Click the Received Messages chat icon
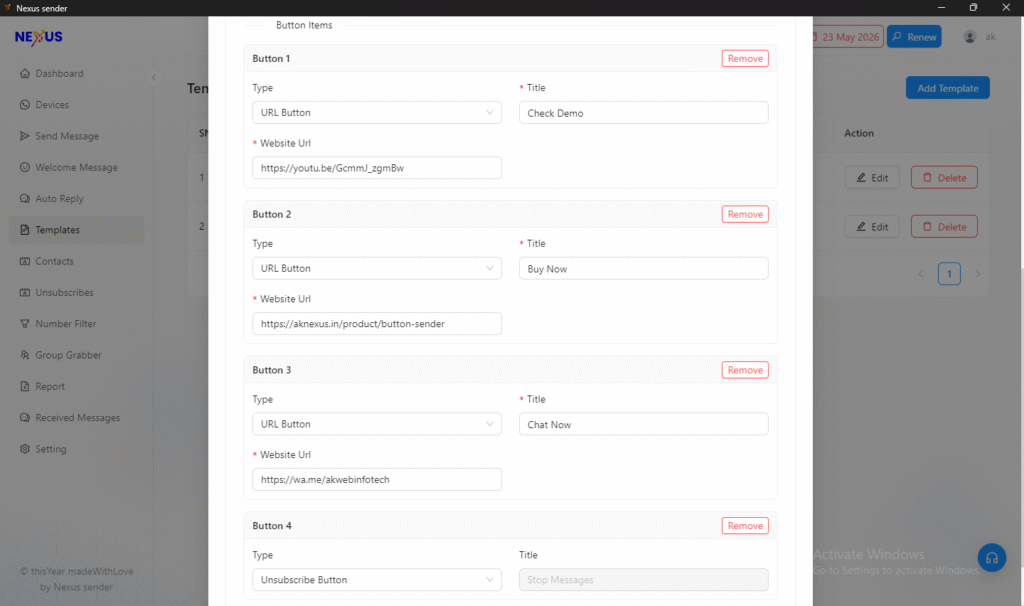The width and height of the screenshot is (1024, 606). coord(25,418)
